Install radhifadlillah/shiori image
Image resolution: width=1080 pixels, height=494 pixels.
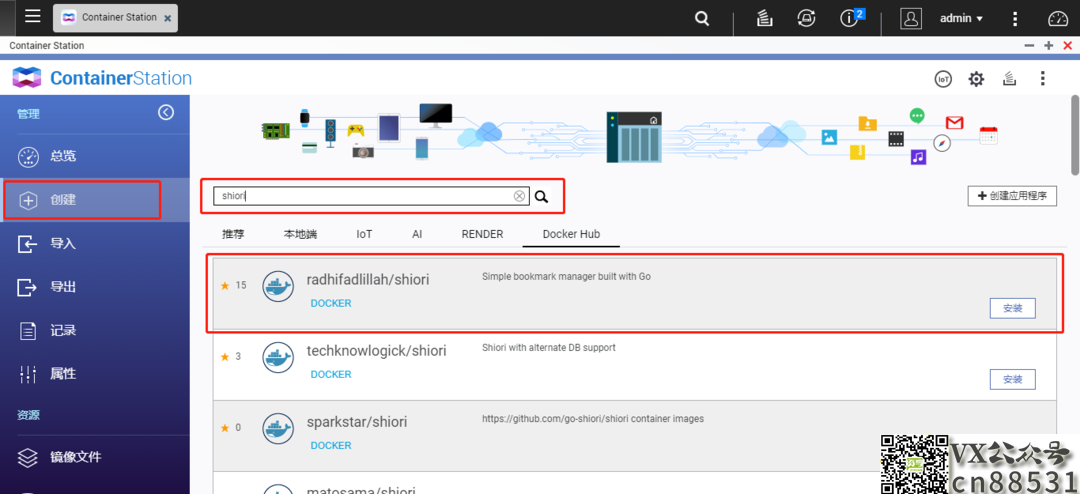coord(1012,308)
